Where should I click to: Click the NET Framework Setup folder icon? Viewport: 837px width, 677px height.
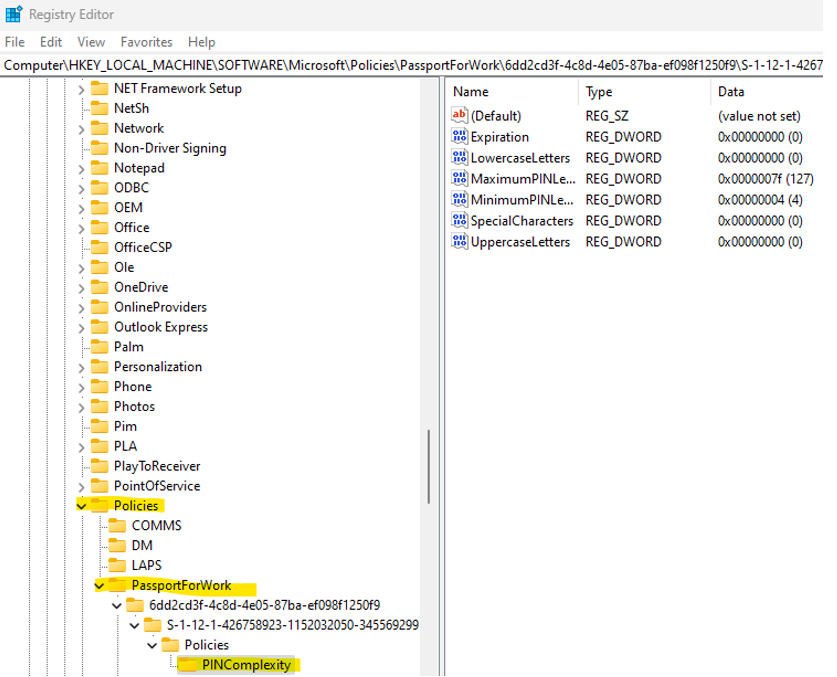click(99, 88)
